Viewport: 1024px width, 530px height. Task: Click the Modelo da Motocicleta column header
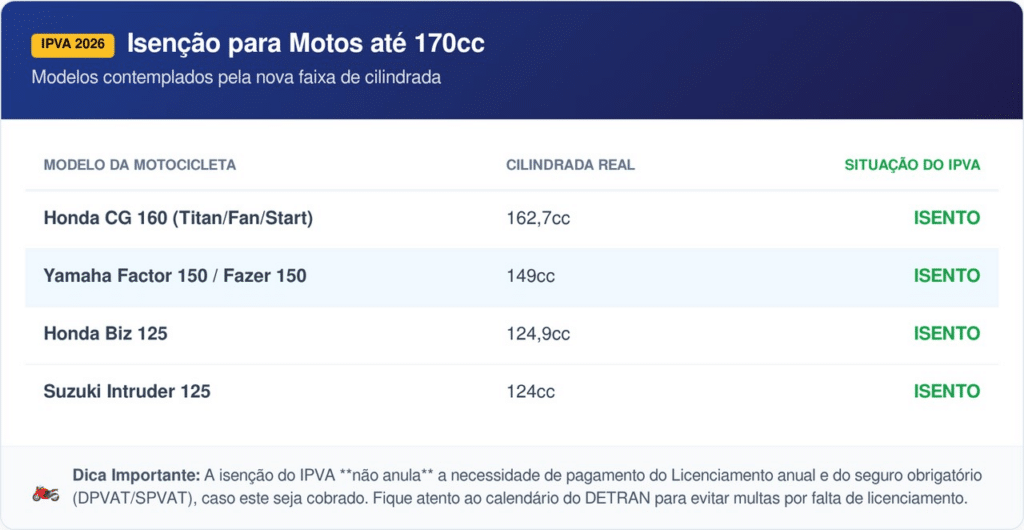140,165
